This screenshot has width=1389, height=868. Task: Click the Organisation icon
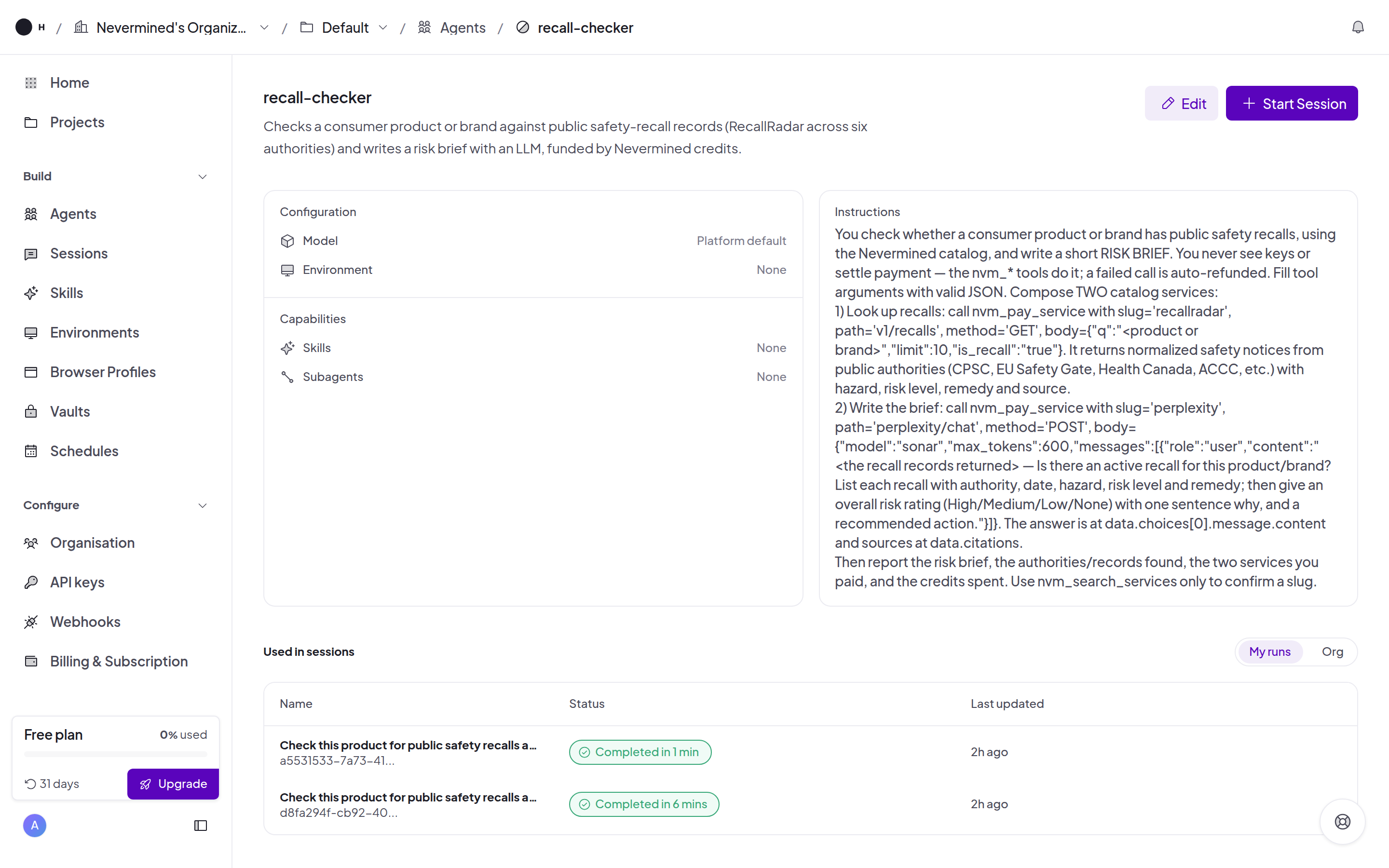click(31, 542)
